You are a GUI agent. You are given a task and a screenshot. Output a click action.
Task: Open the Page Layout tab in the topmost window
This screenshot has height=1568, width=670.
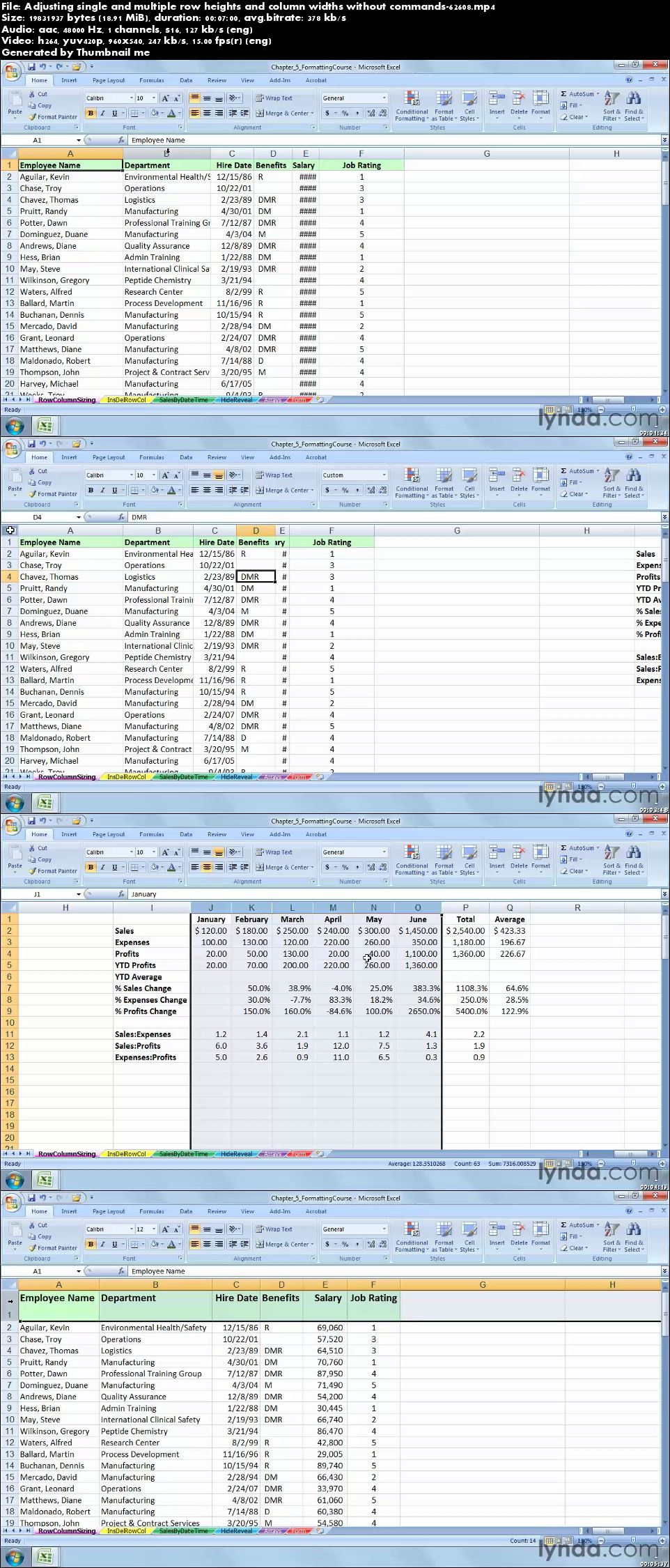point(109,80)
